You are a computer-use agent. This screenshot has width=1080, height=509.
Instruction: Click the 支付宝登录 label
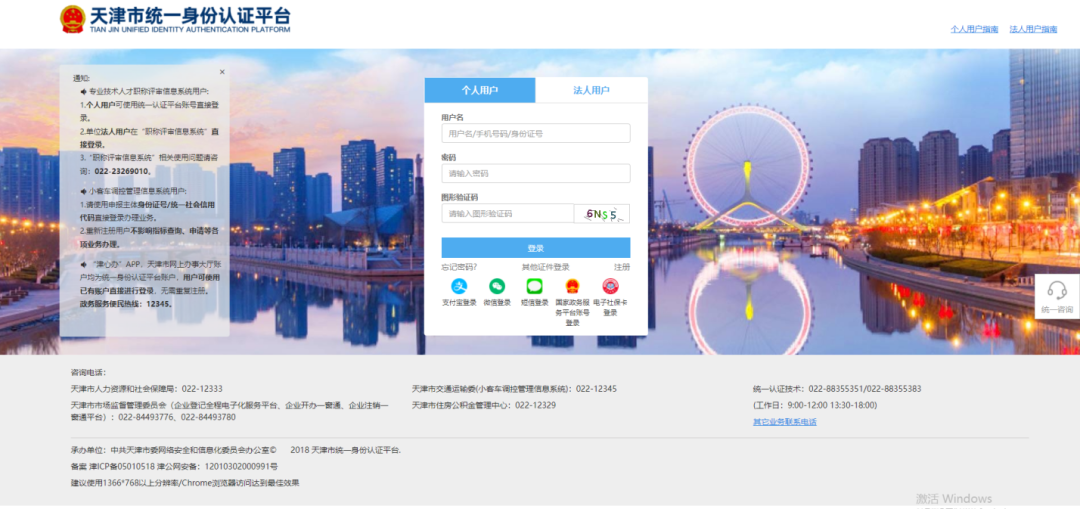click(459, 302)
